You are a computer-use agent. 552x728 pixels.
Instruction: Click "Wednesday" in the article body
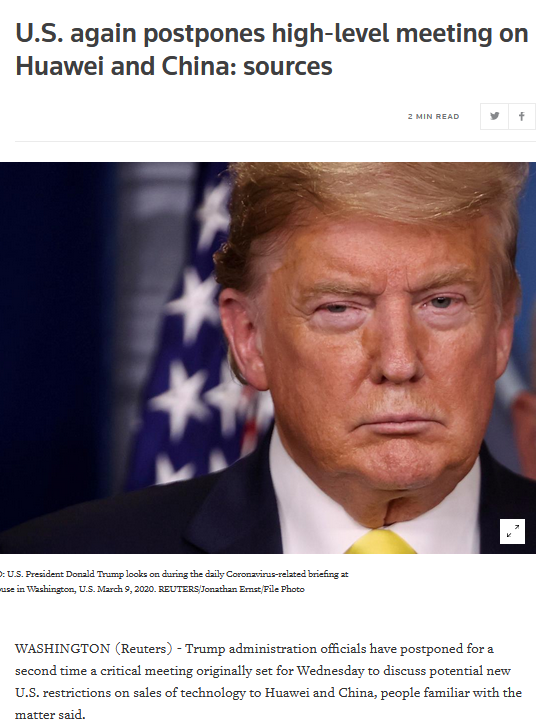click(330, 670)
